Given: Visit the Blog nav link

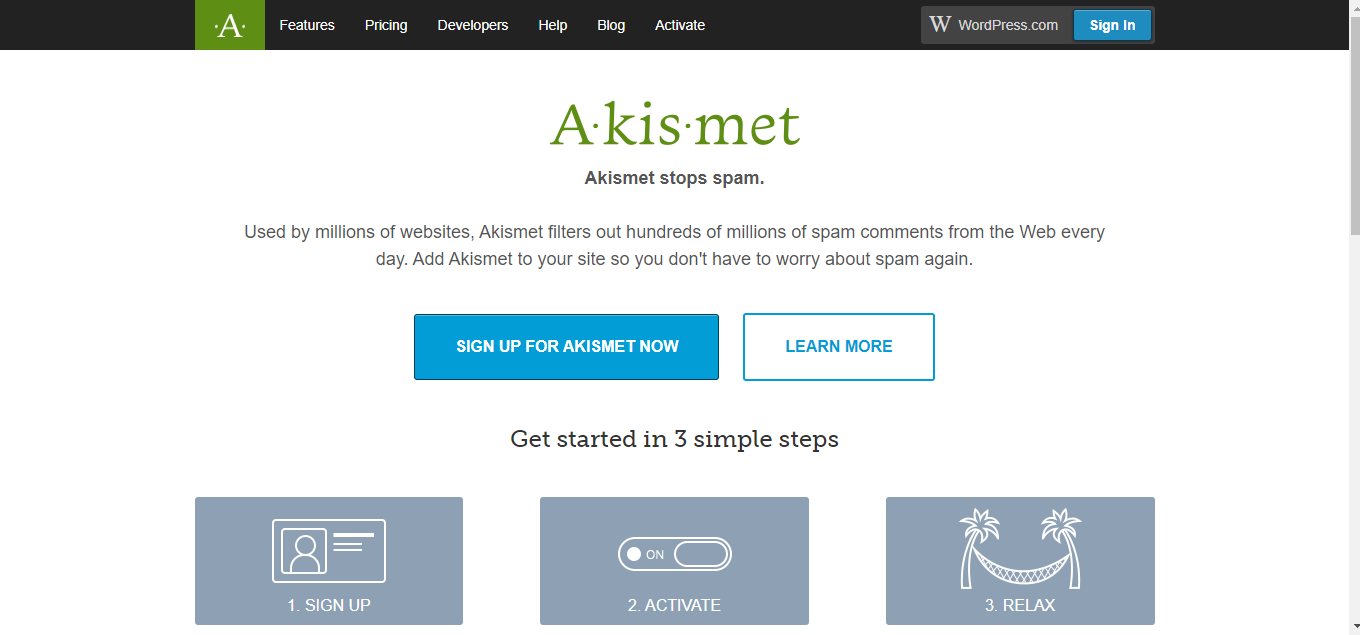Looking at the screenshot, I should [611, 25].
